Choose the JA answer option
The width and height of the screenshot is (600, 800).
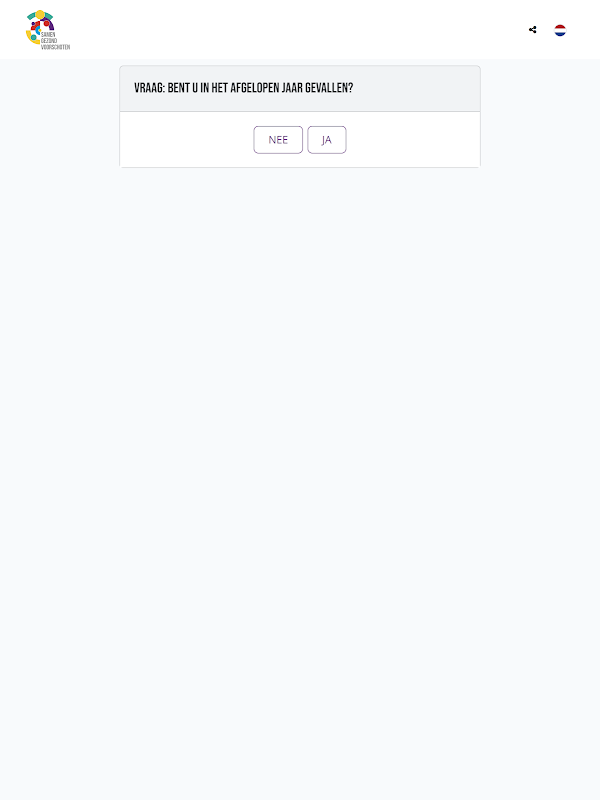[x=327, y=140]
